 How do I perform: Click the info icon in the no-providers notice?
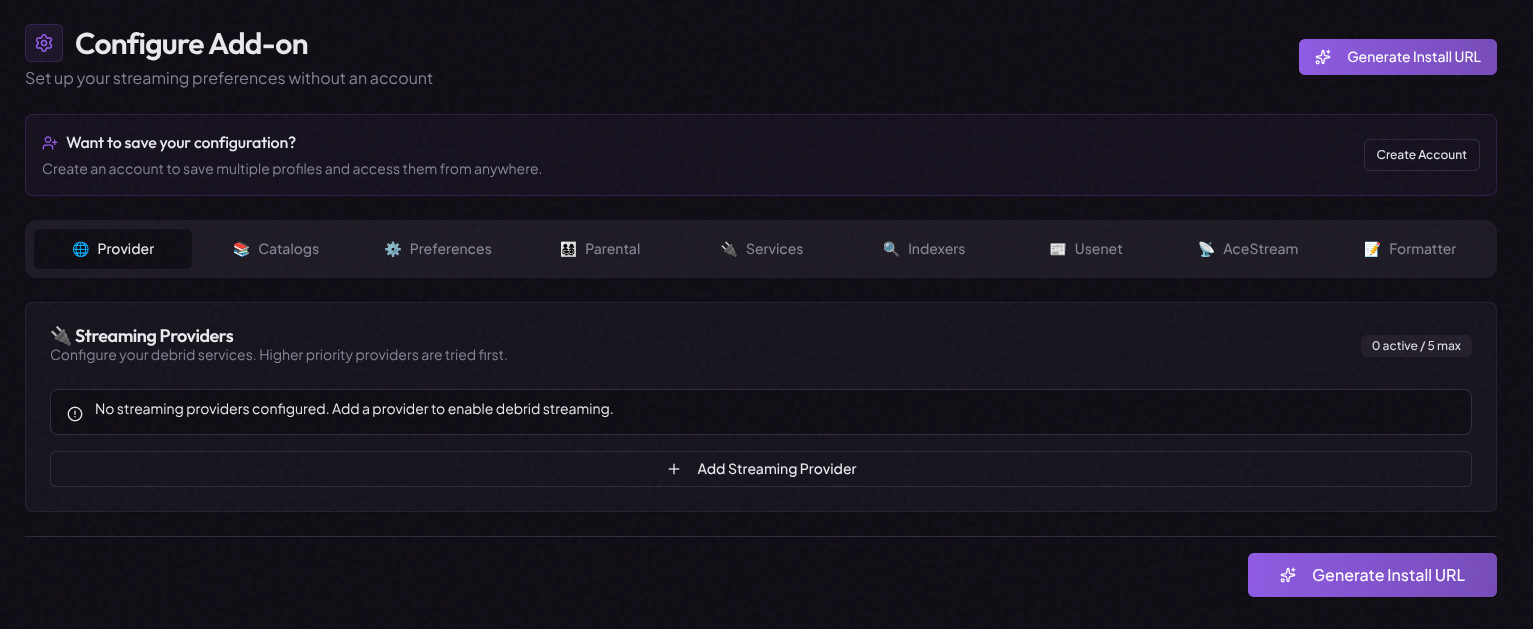click(x=75, y=413)
